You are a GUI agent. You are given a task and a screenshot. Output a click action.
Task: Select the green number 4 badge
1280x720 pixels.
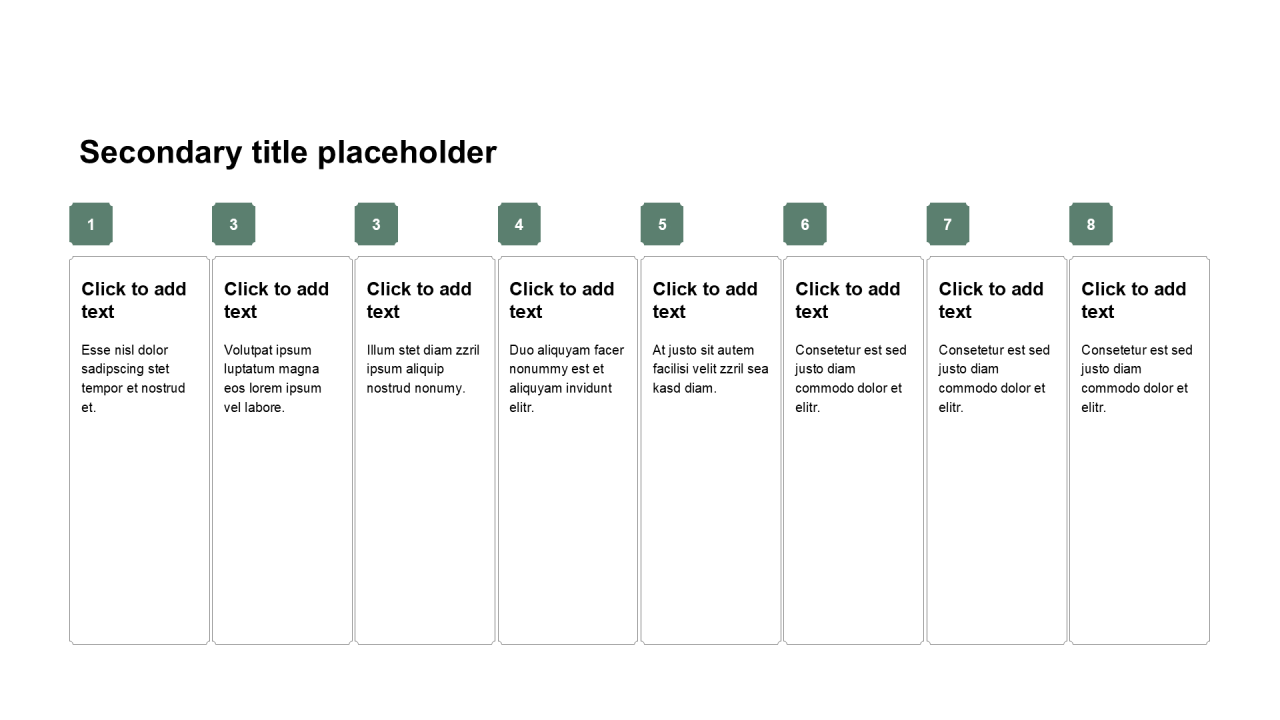point(519,224)
